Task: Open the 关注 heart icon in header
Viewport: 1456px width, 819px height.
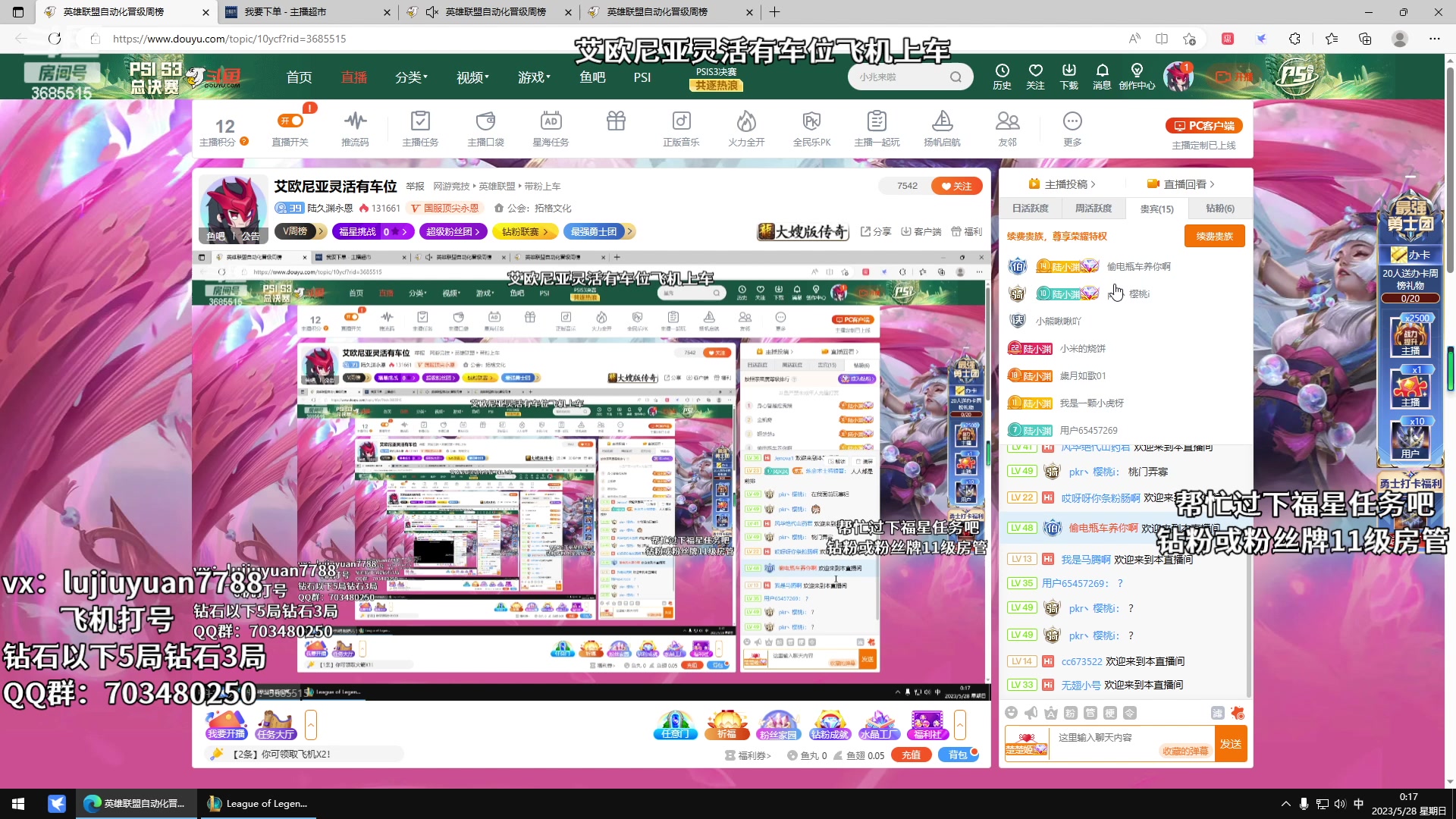Action: (1035, 77)
